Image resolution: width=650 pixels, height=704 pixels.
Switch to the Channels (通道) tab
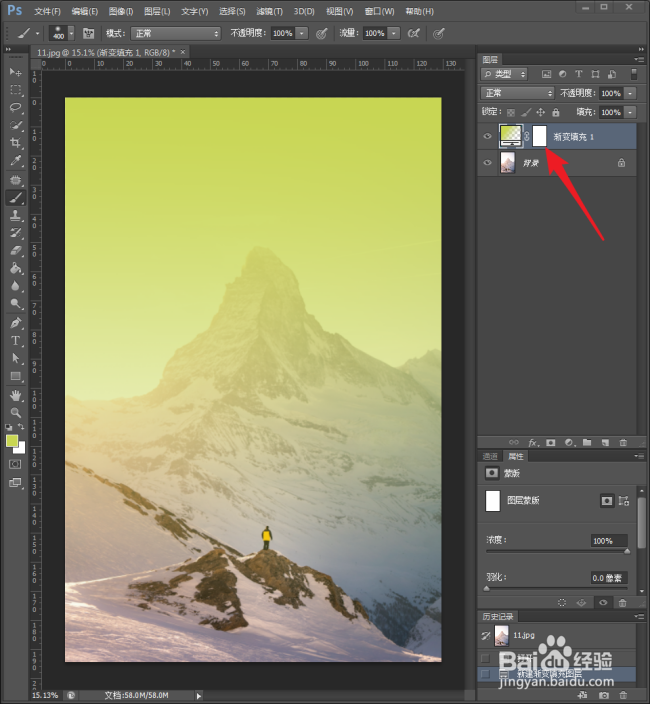[x=490, y=457]
